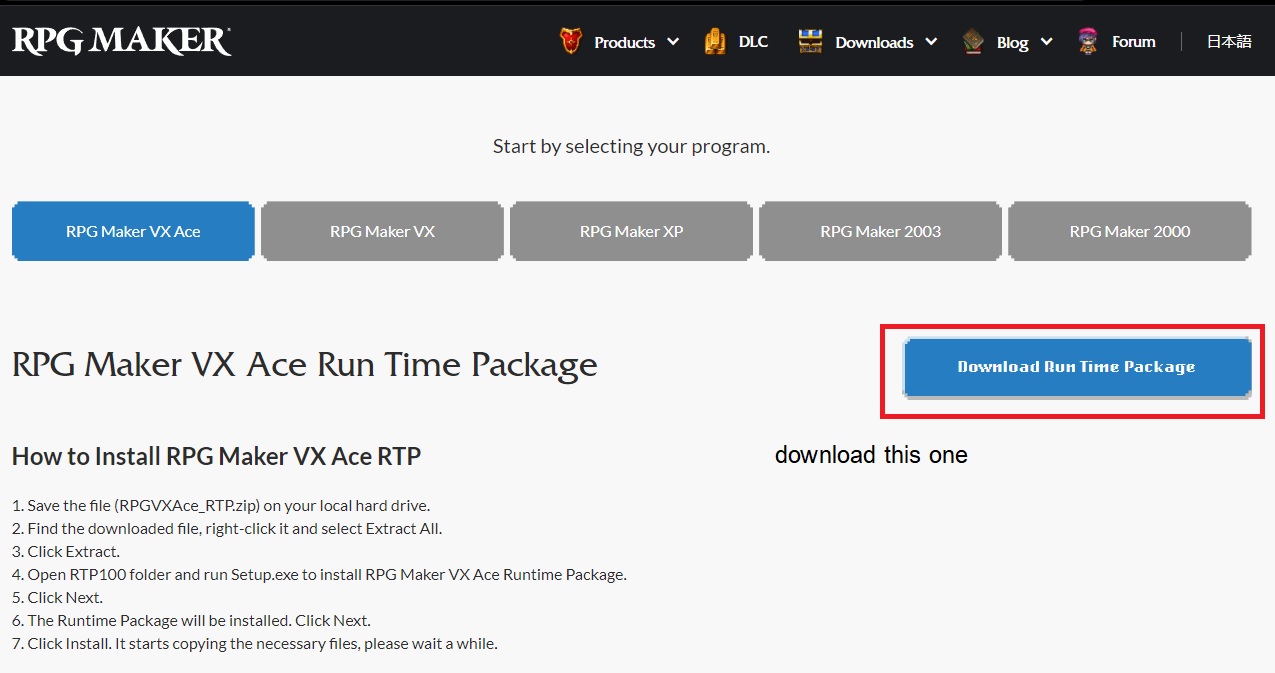1275x673 pixels.
Task: Click 'How to Install RPG Maker VX Ace RTP' heading
Action: 216,457
